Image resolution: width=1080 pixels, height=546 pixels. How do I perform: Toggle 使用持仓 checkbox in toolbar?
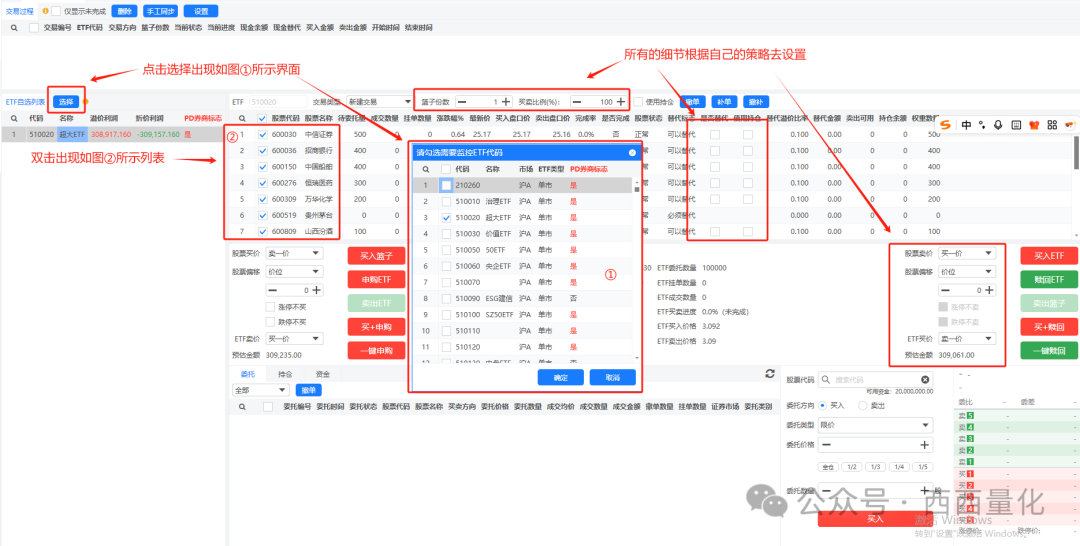638,102
